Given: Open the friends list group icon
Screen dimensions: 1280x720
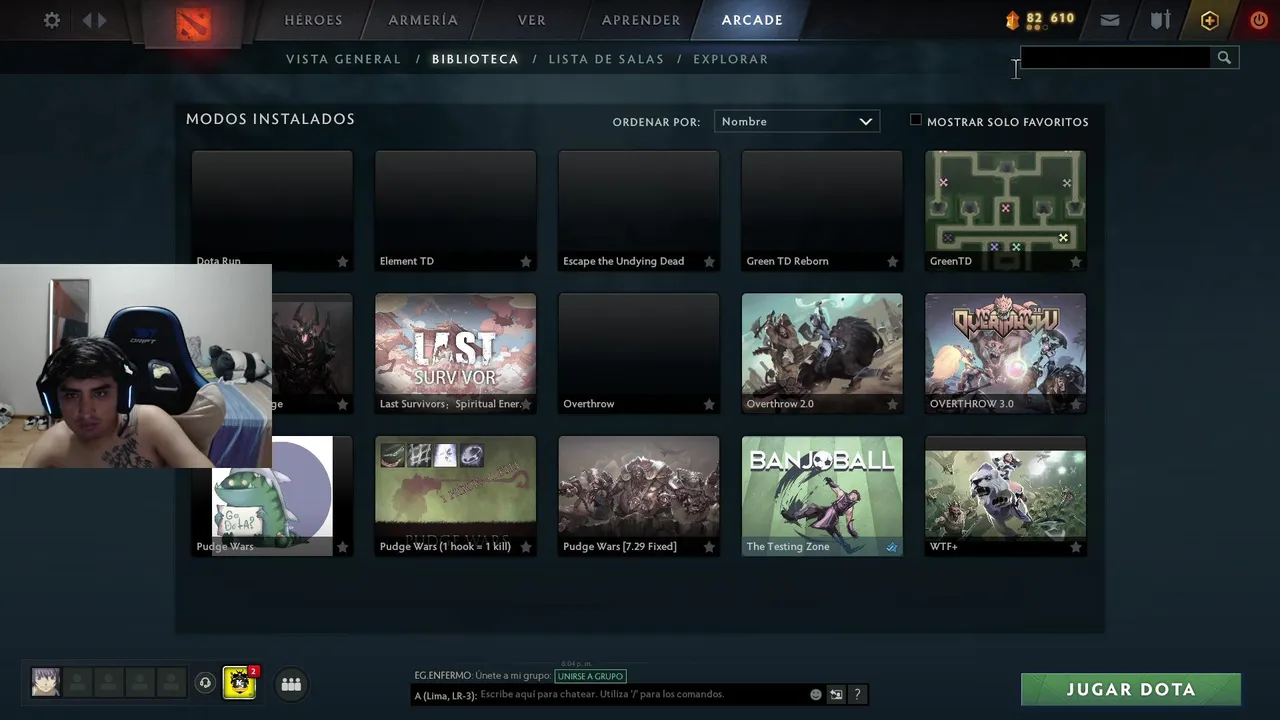Looking at the screenshot, I should [291, 684].
